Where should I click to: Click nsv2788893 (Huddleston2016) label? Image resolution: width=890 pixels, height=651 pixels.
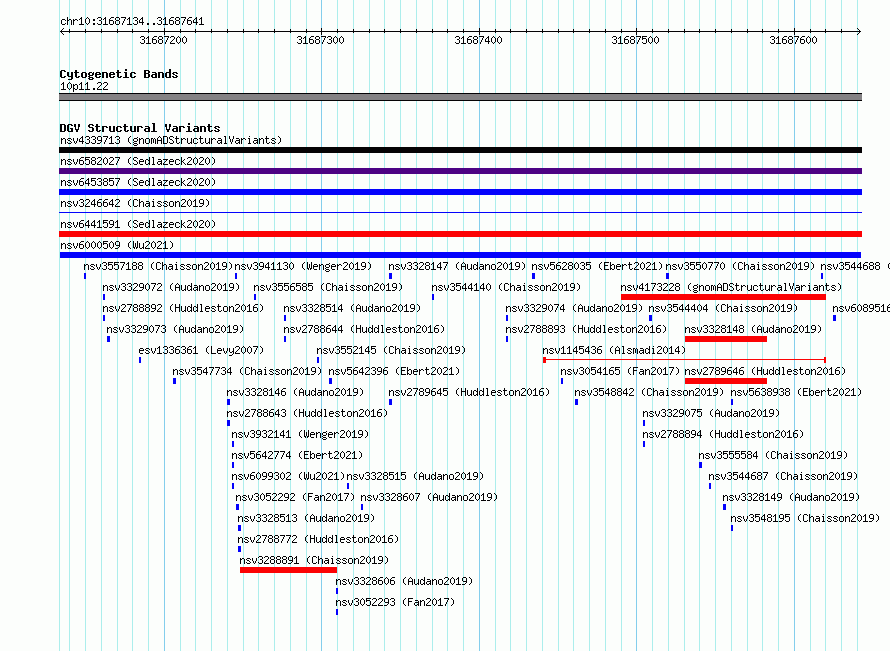[586, 329]
